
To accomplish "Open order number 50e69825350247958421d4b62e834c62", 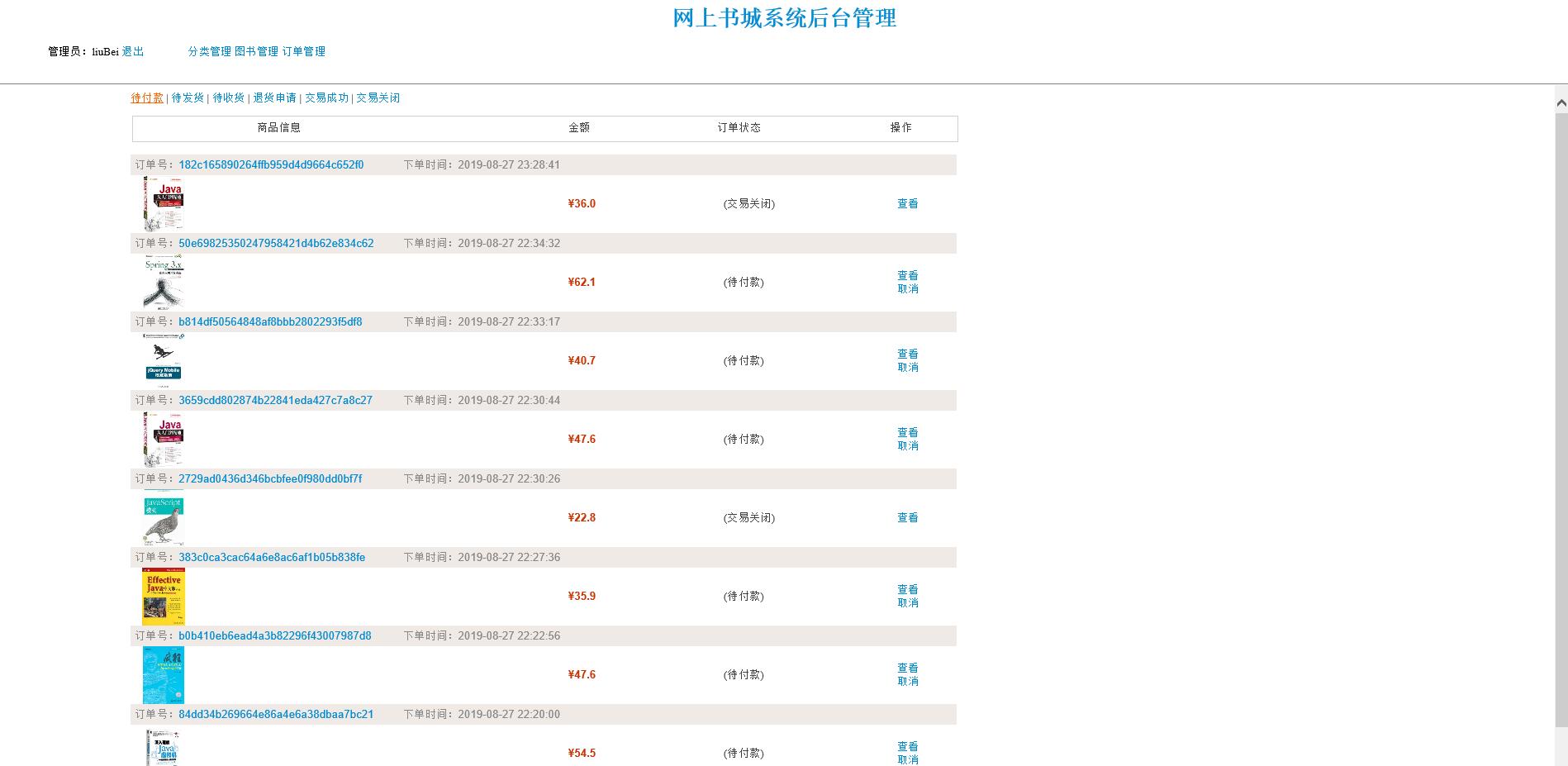I will (x=276, y=243).
